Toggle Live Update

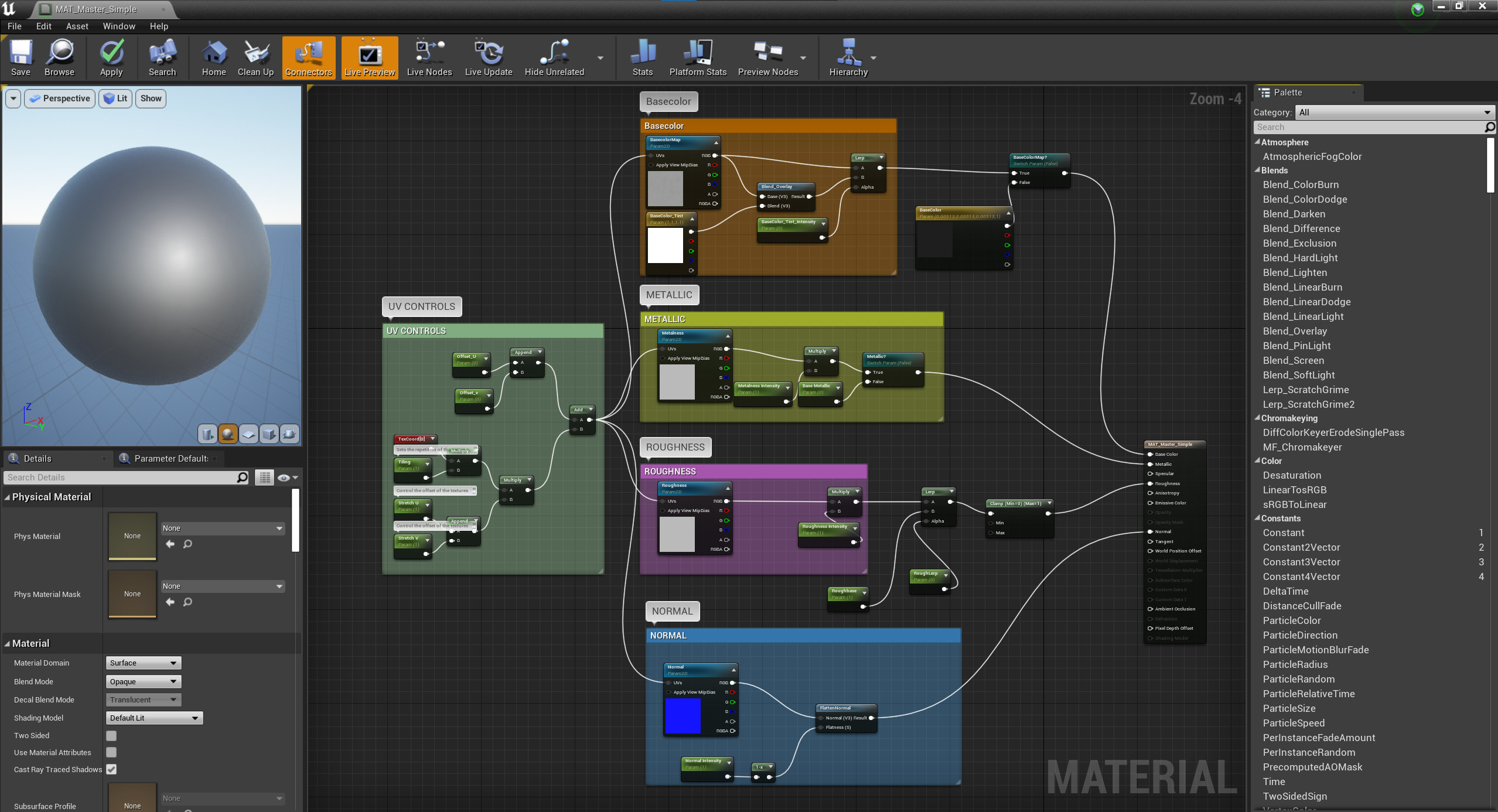489,57
